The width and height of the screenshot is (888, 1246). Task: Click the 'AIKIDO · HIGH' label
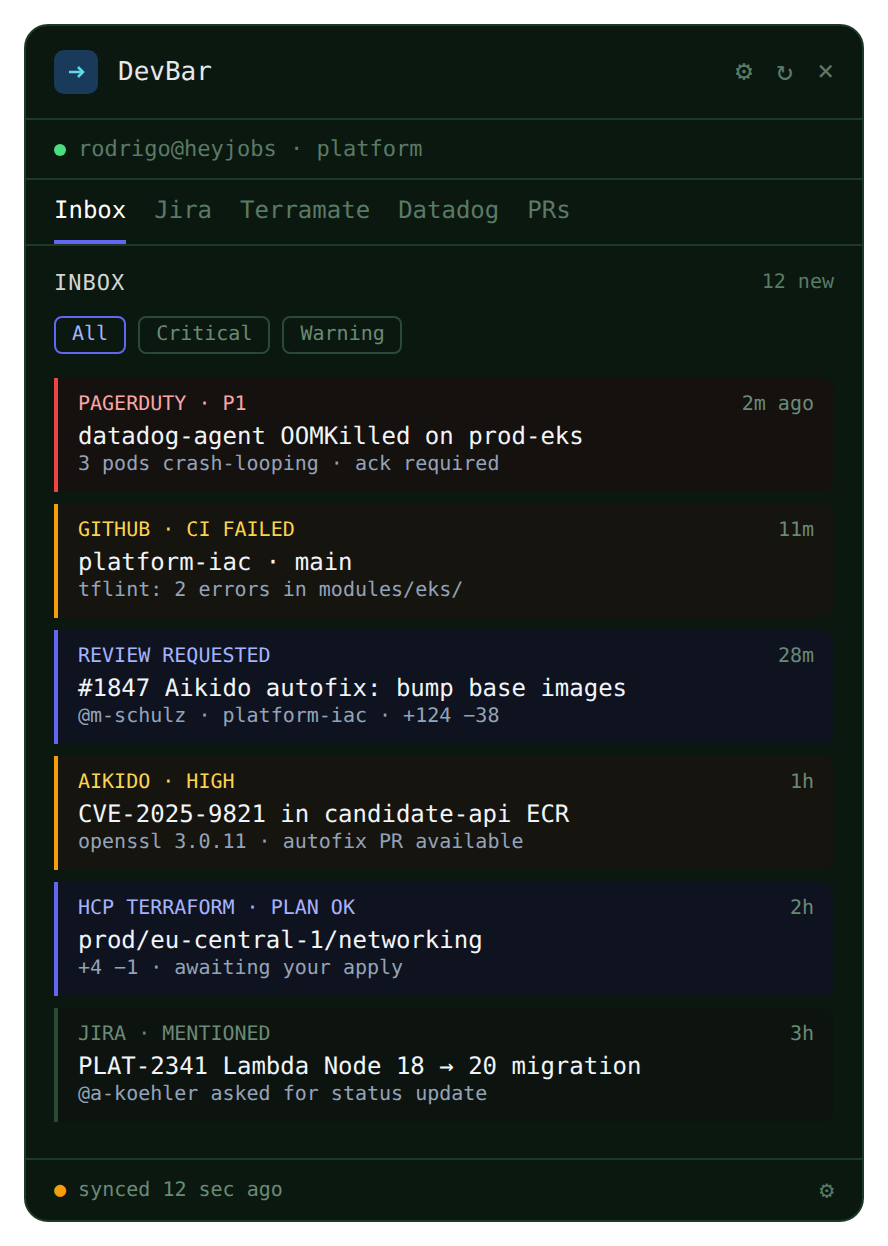tap(156, 781)
